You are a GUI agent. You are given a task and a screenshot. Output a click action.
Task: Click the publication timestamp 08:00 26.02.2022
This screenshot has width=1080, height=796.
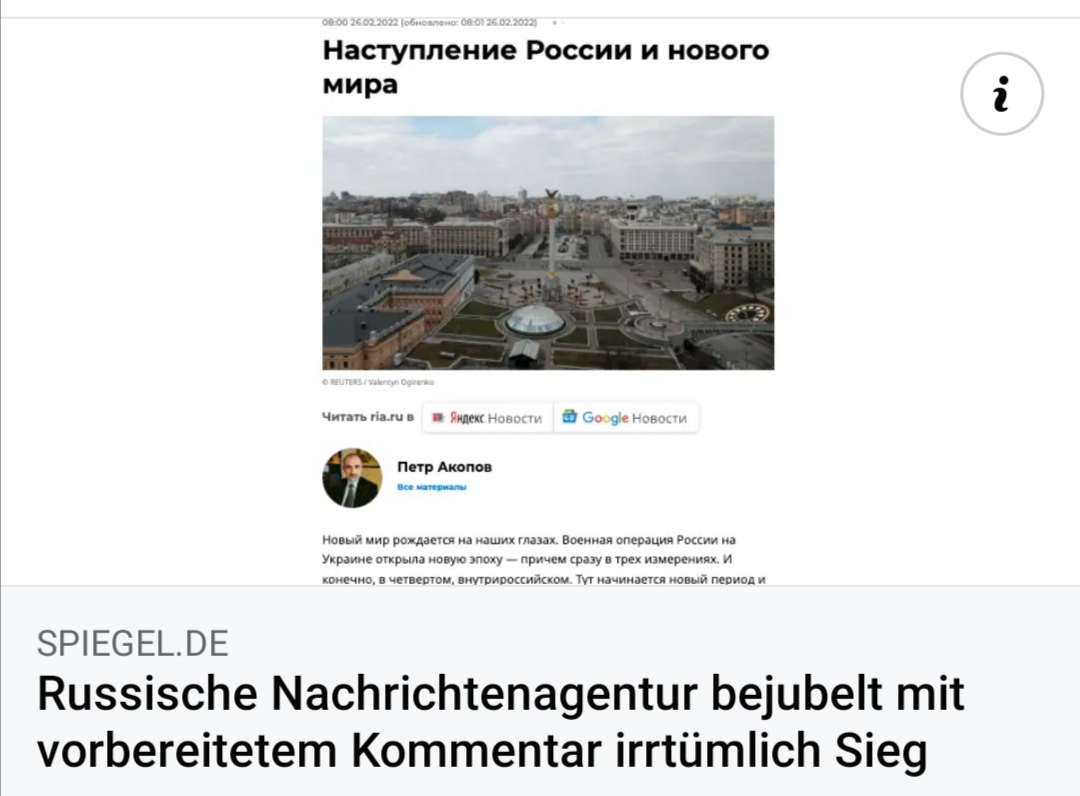(x=360, y=23)
